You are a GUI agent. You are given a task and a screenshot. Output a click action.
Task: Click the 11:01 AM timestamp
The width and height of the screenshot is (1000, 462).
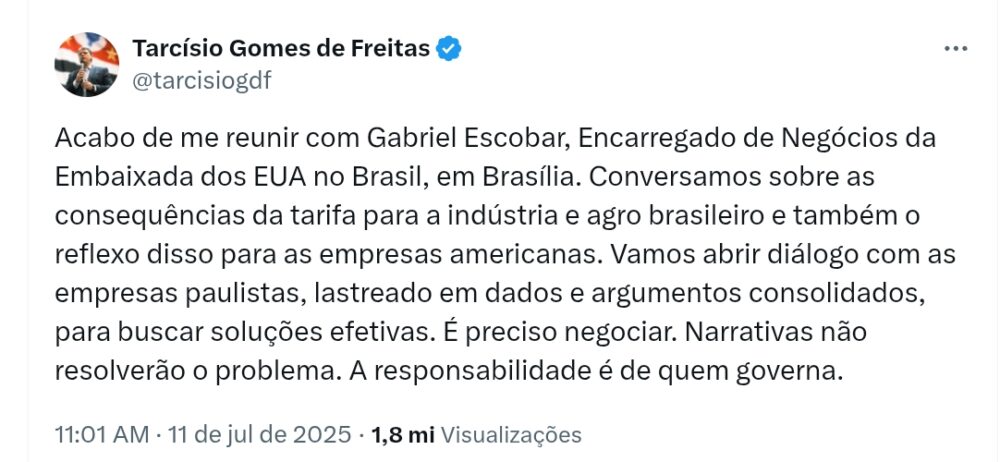102,435
